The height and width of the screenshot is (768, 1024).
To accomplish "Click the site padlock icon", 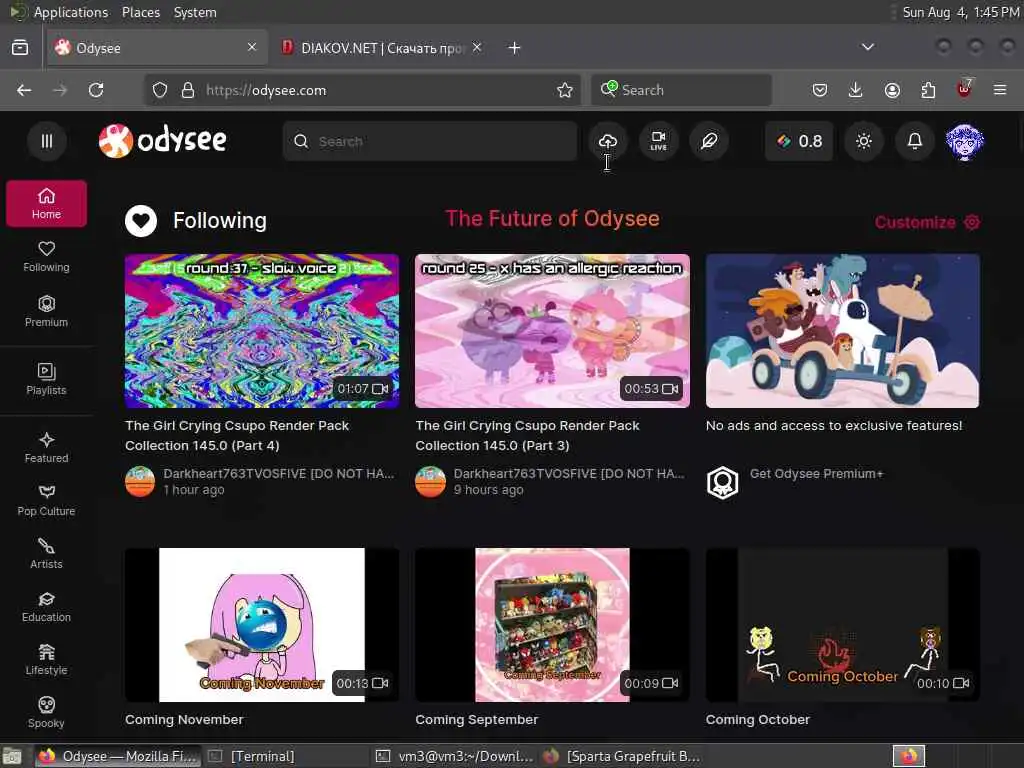I will (x=187, y=90).
